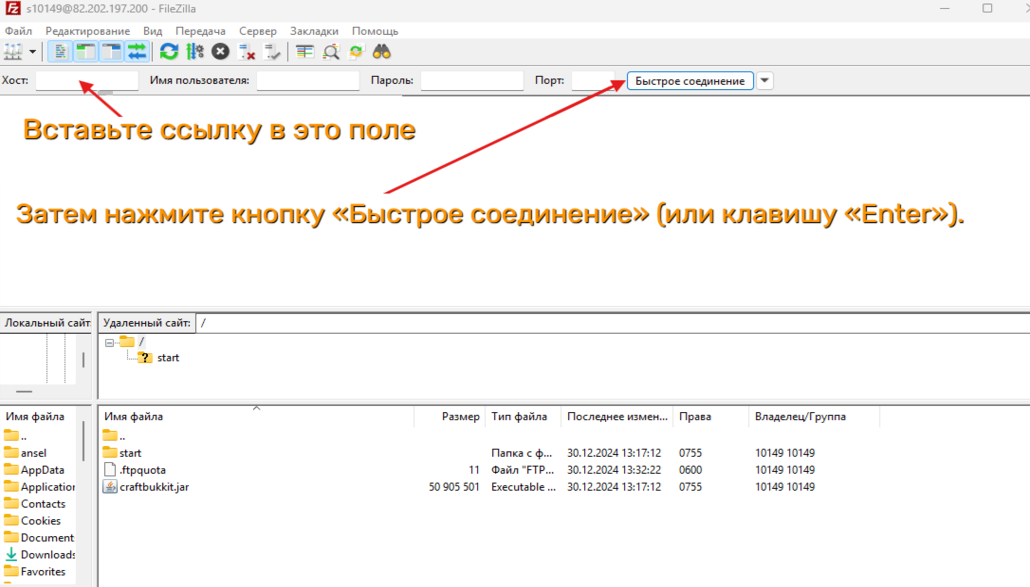The width and height of the screenshot is (1030, 587).
Task: Focus the Имя пользователя field
Action: click(x=308, y=80)
